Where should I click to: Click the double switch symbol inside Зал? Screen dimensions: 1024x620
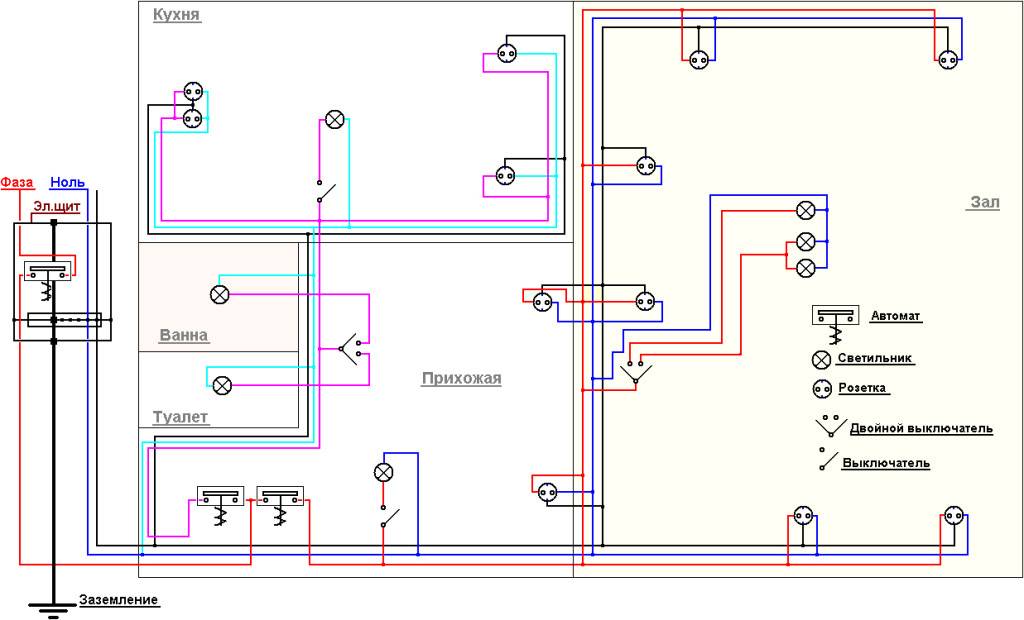[x=632, y=373]
